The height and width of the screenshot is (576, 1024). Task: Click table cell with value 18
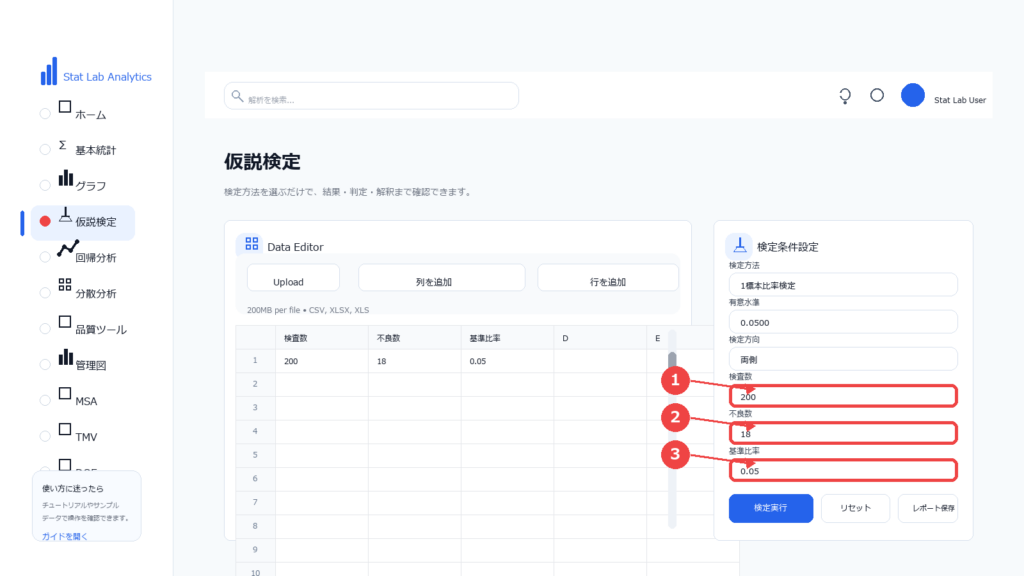tap(414, 361)
